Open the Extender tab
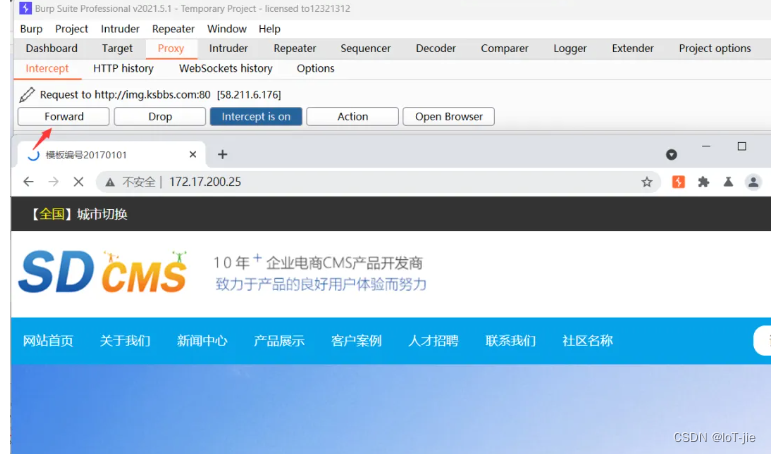The image size is (771, 454). (x=632, y=48)
